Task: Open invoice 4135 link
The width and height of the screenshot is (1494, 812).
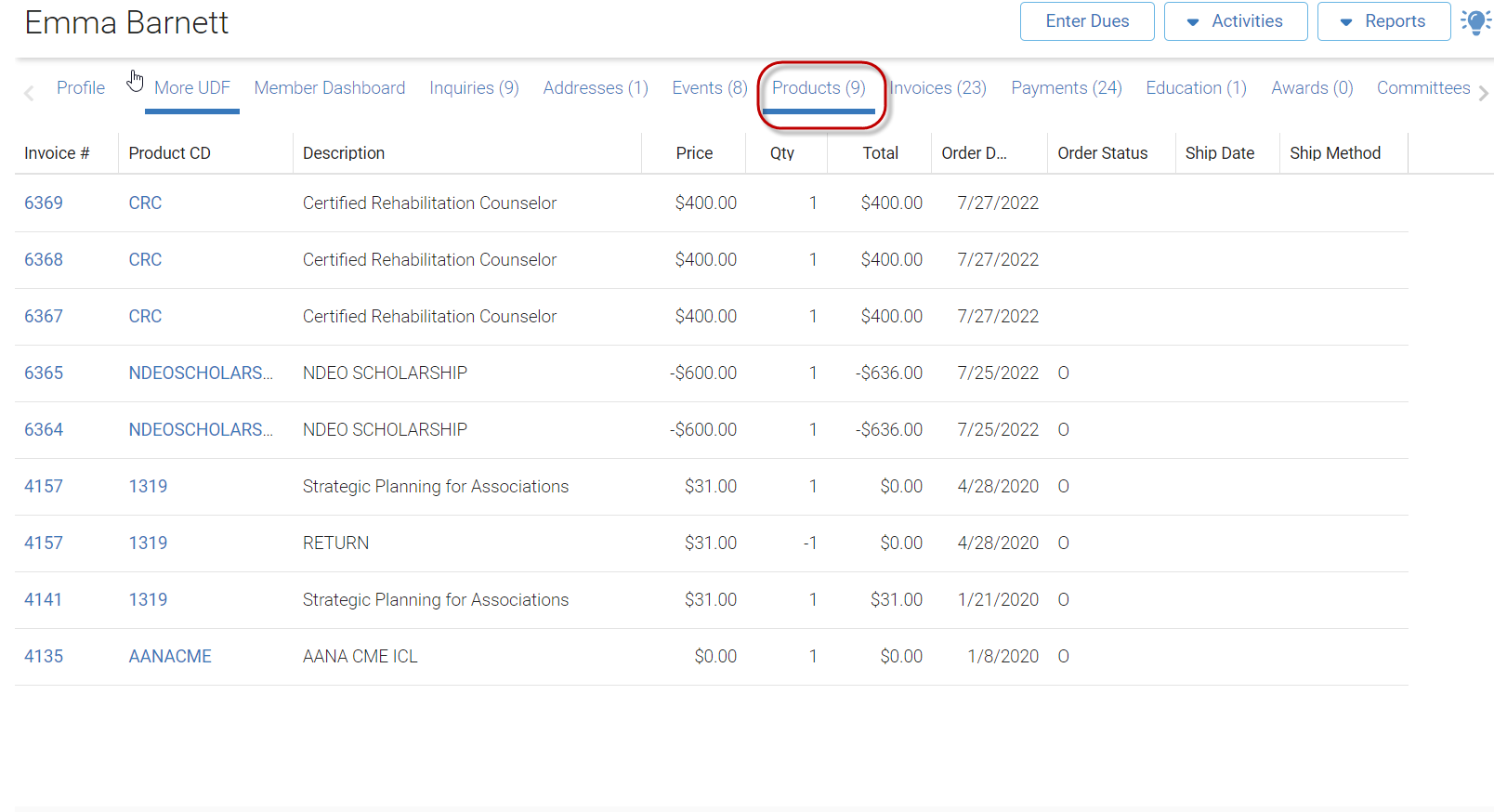Action: [x=44, y=657]
